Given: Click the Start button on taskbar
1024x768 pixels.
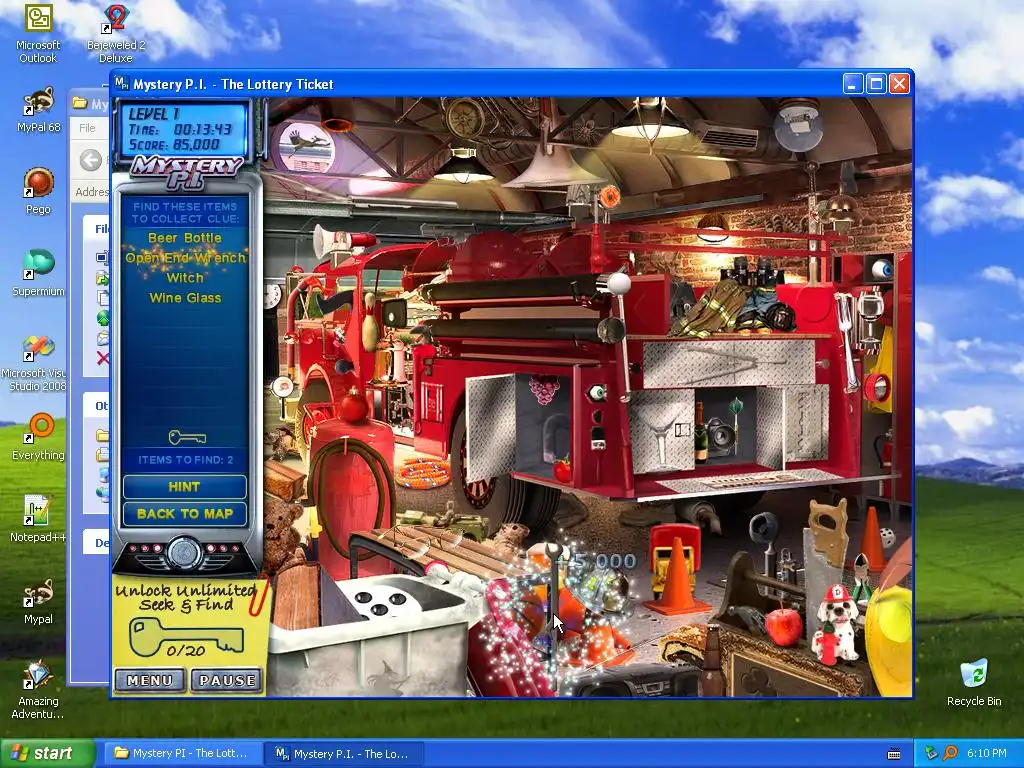Looking at the screenshot, I should [x=47, y=754].
